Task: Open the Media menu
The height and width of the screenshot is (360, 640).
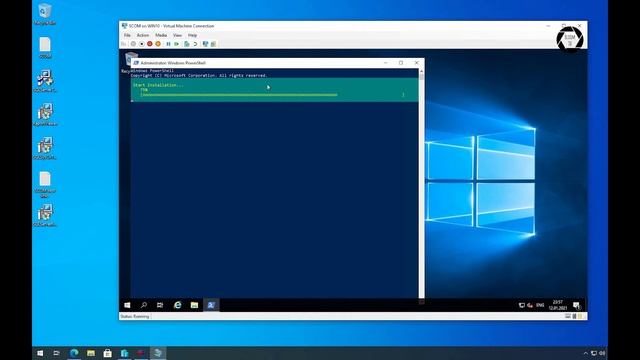Action: tap(161, 36)
